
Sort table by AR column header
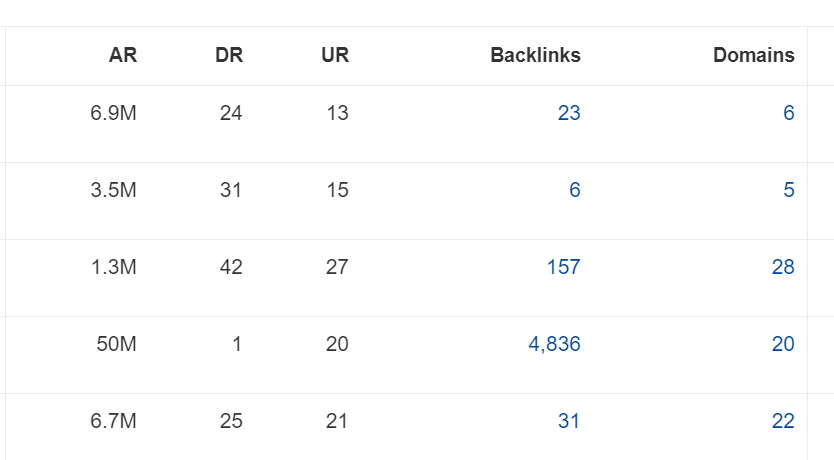click(x=123, y=55)
